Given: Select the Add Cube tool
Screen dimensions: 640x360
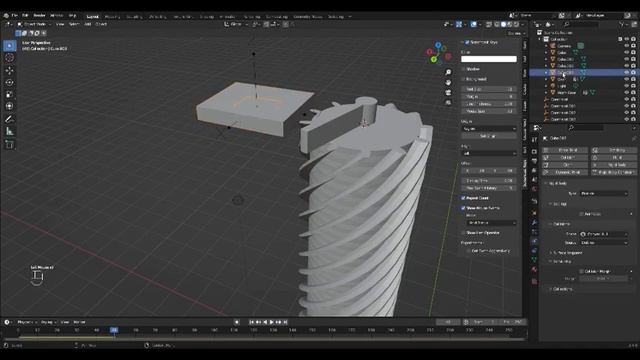Looking at the screenshot, I should (x=10, y=144).
